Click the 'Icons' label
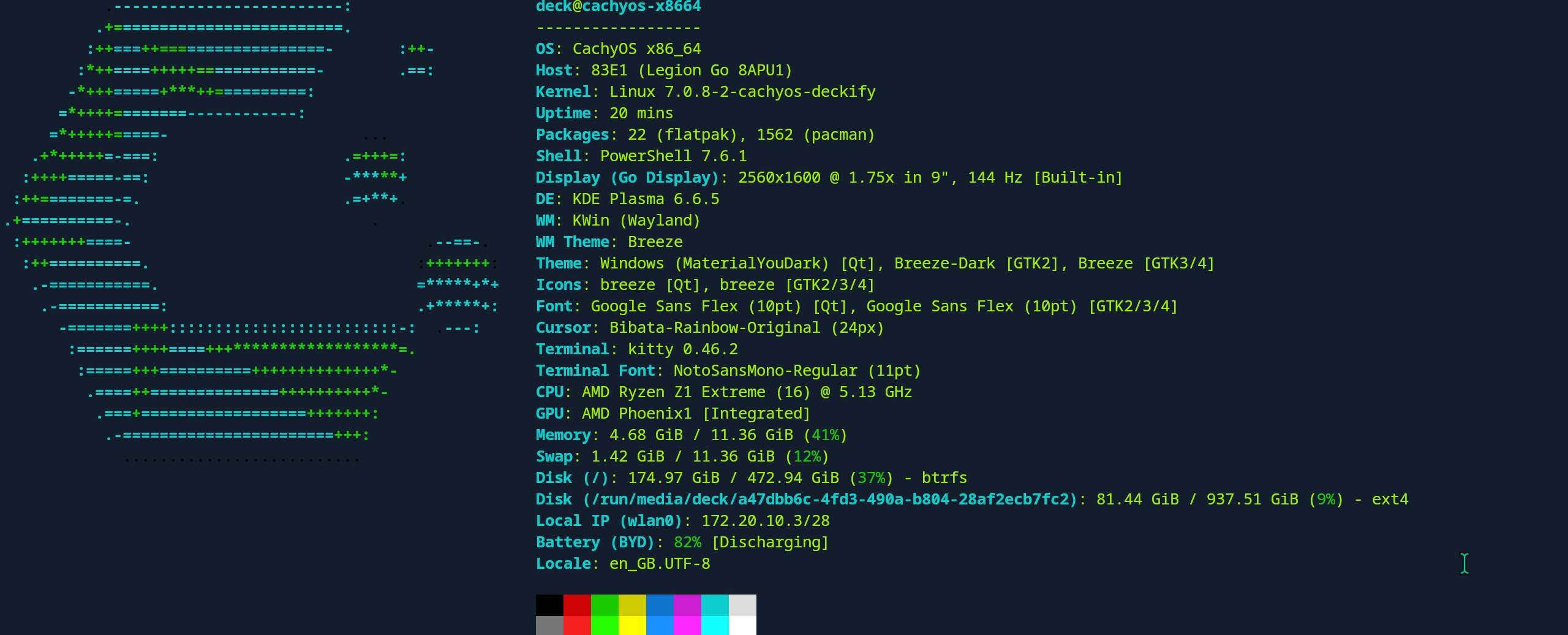 [x=558, y=285]
